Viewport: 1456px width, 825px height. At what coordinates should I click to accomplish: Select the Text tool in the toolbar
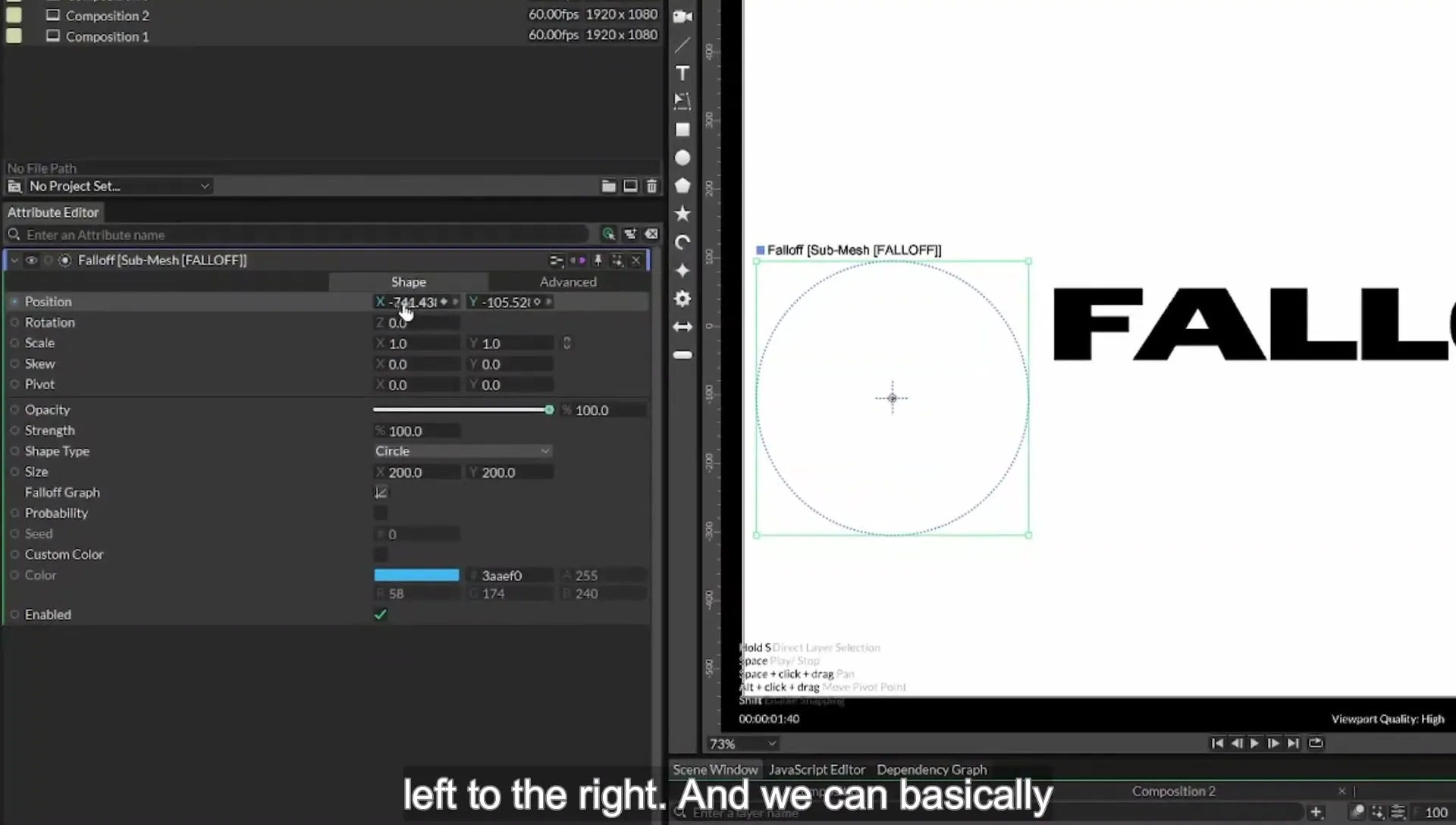[x=682, y=73]
